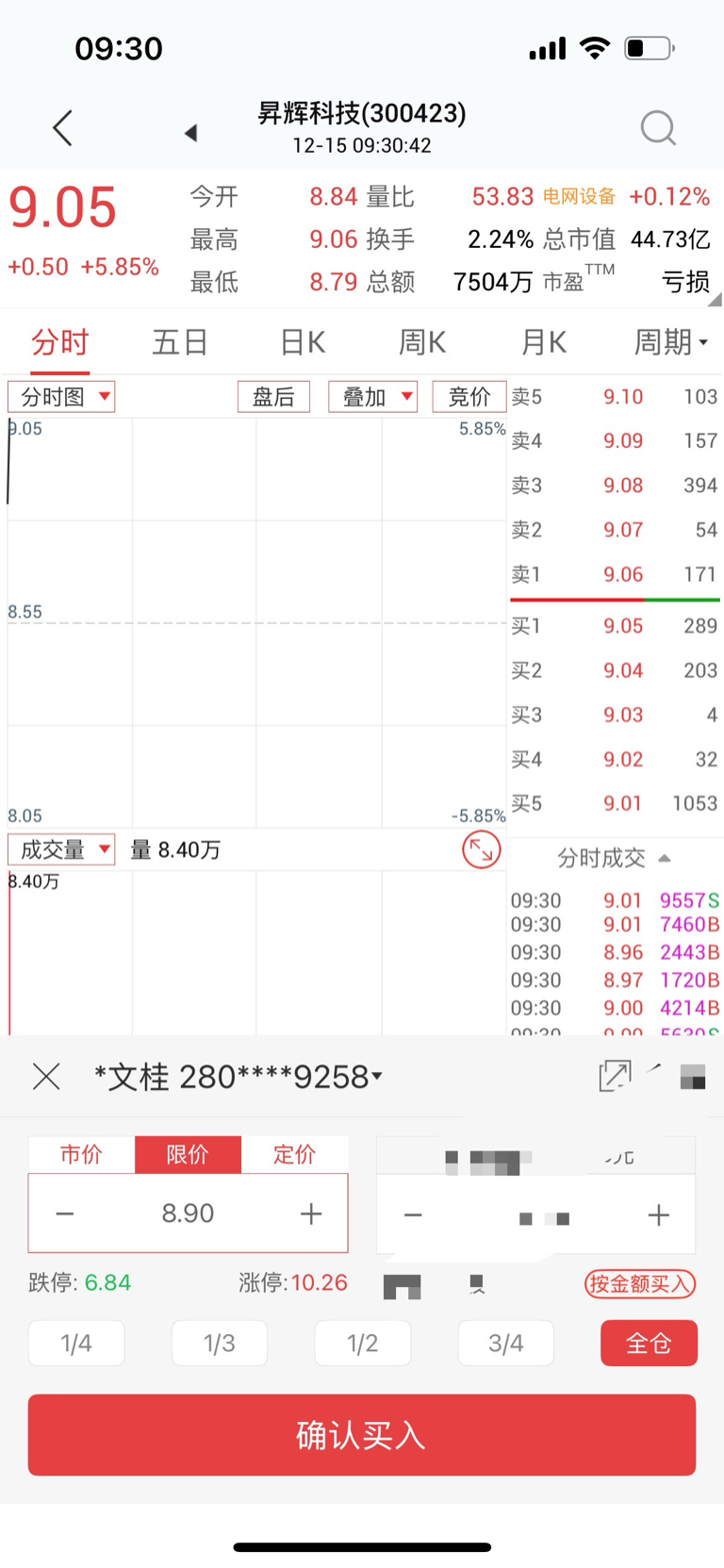Tap the large current price 9.05
This screenshot has width=724, height=1568.
pyautogui.click(x=62, y=208)
